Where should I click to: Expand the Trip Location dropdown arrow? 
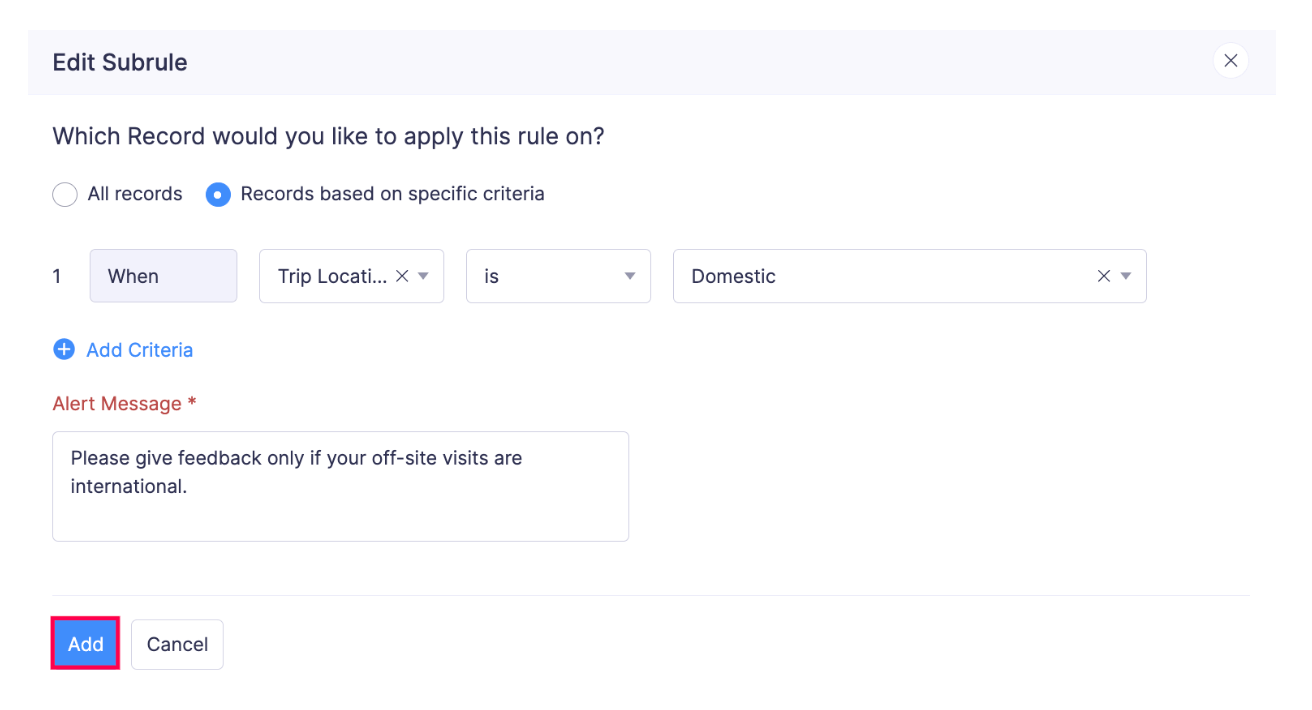click(424, 276)
